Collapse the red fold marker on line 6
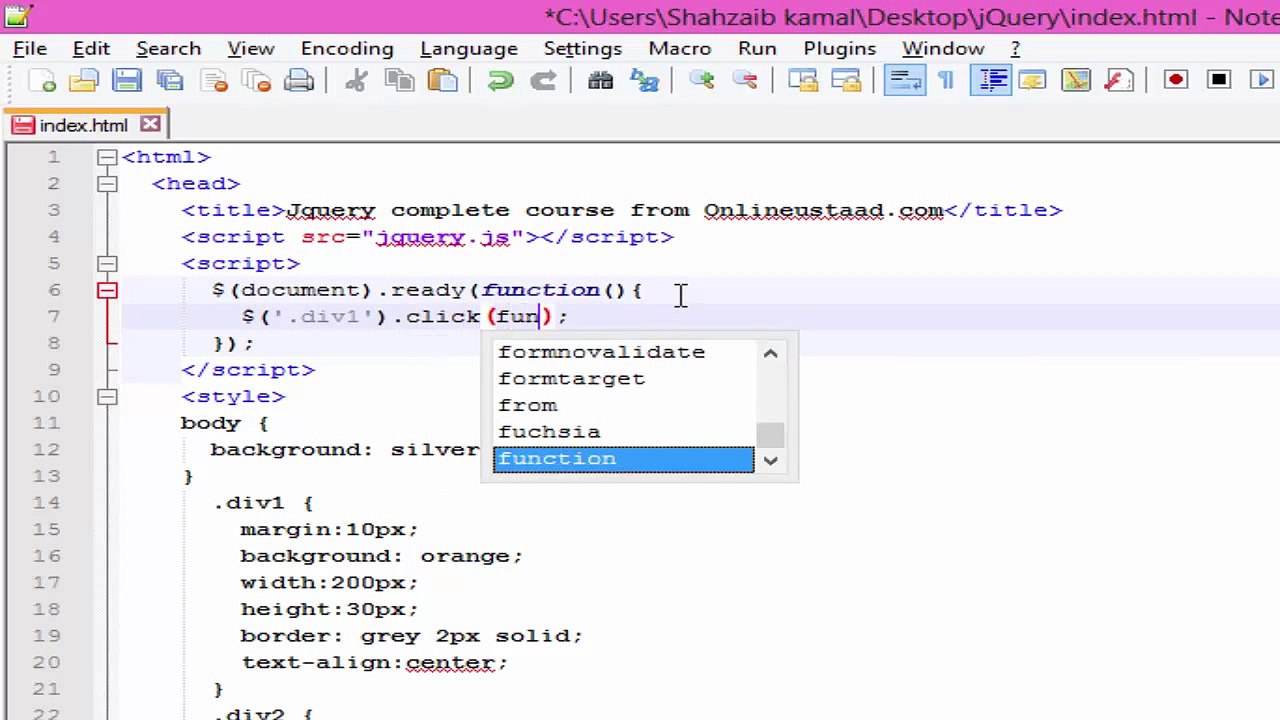The width and height of the screenshot is (1280, 720). (107, 290)
